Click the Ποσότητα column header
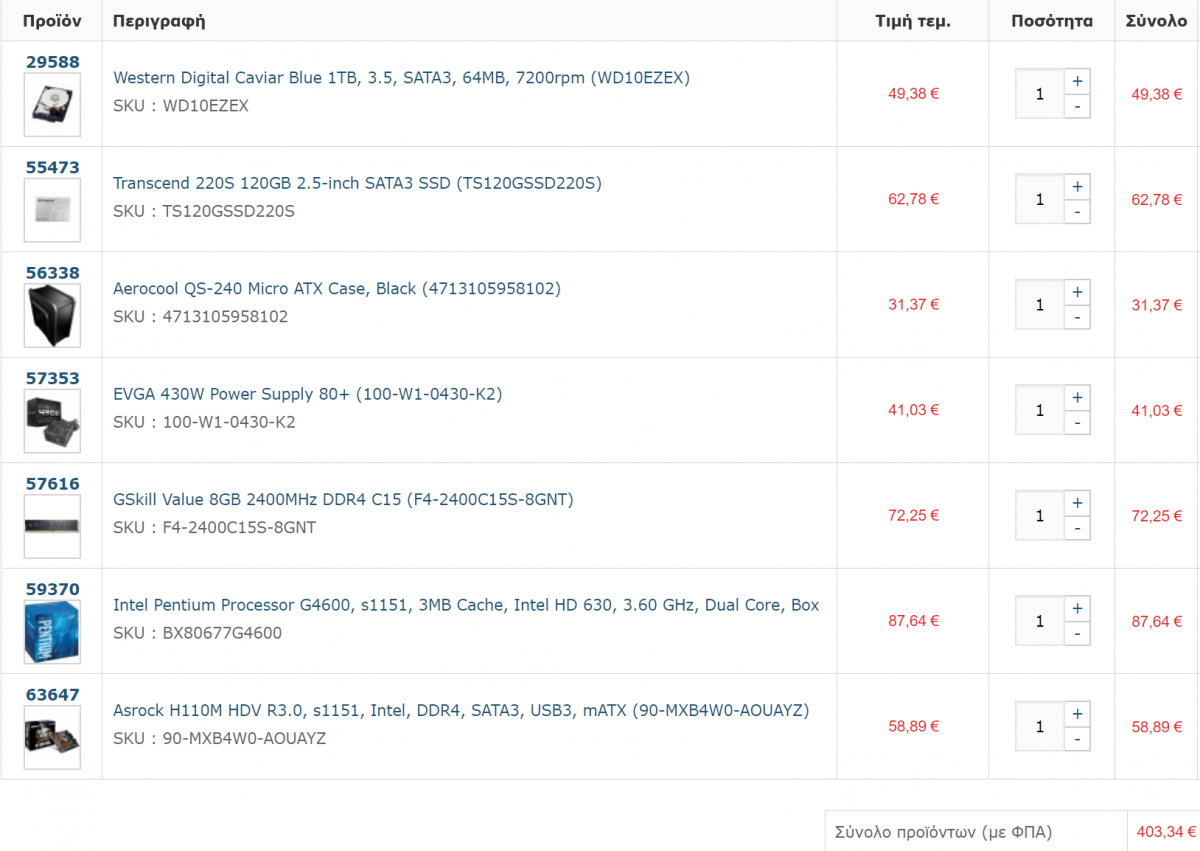This screenshot has height=851, width=1200. click(1052, 21)
